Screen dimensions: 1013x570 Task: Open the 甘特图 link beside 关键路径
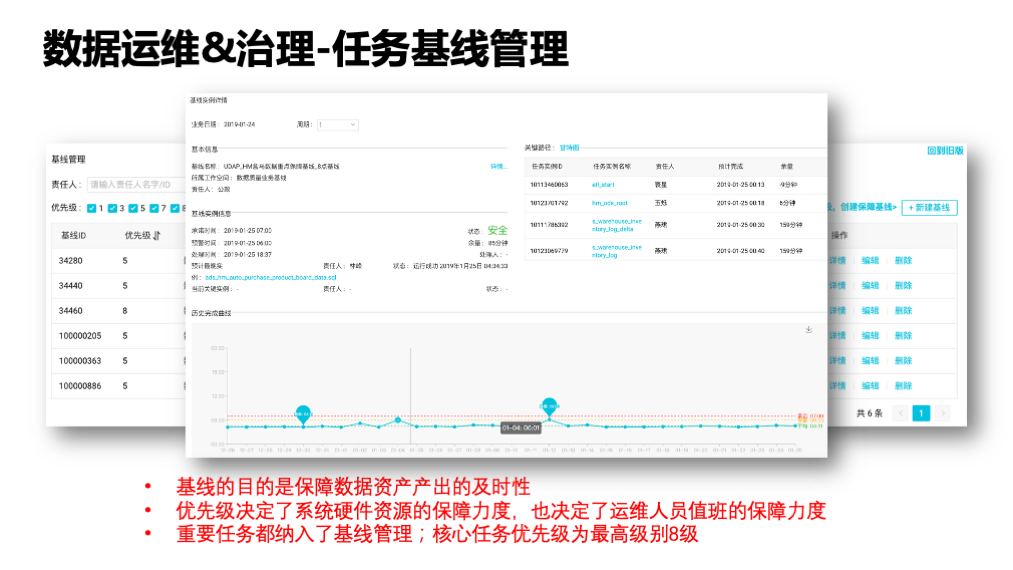[569, 147]
